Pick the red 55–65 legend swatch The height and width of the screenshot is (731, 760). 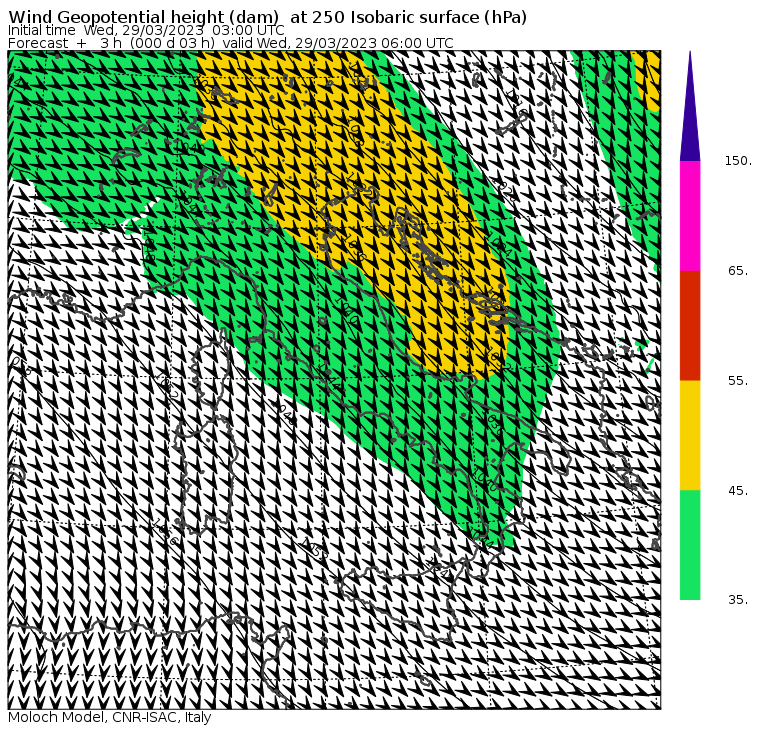coord(690,325)
